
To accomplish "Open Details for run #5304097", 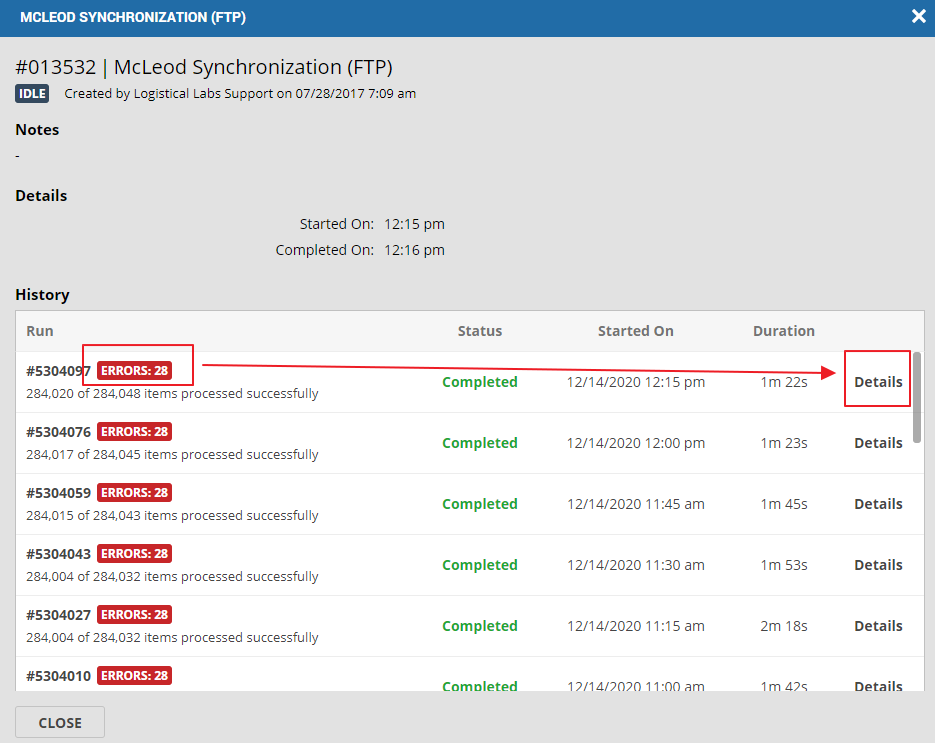I will tap(878, 382).
